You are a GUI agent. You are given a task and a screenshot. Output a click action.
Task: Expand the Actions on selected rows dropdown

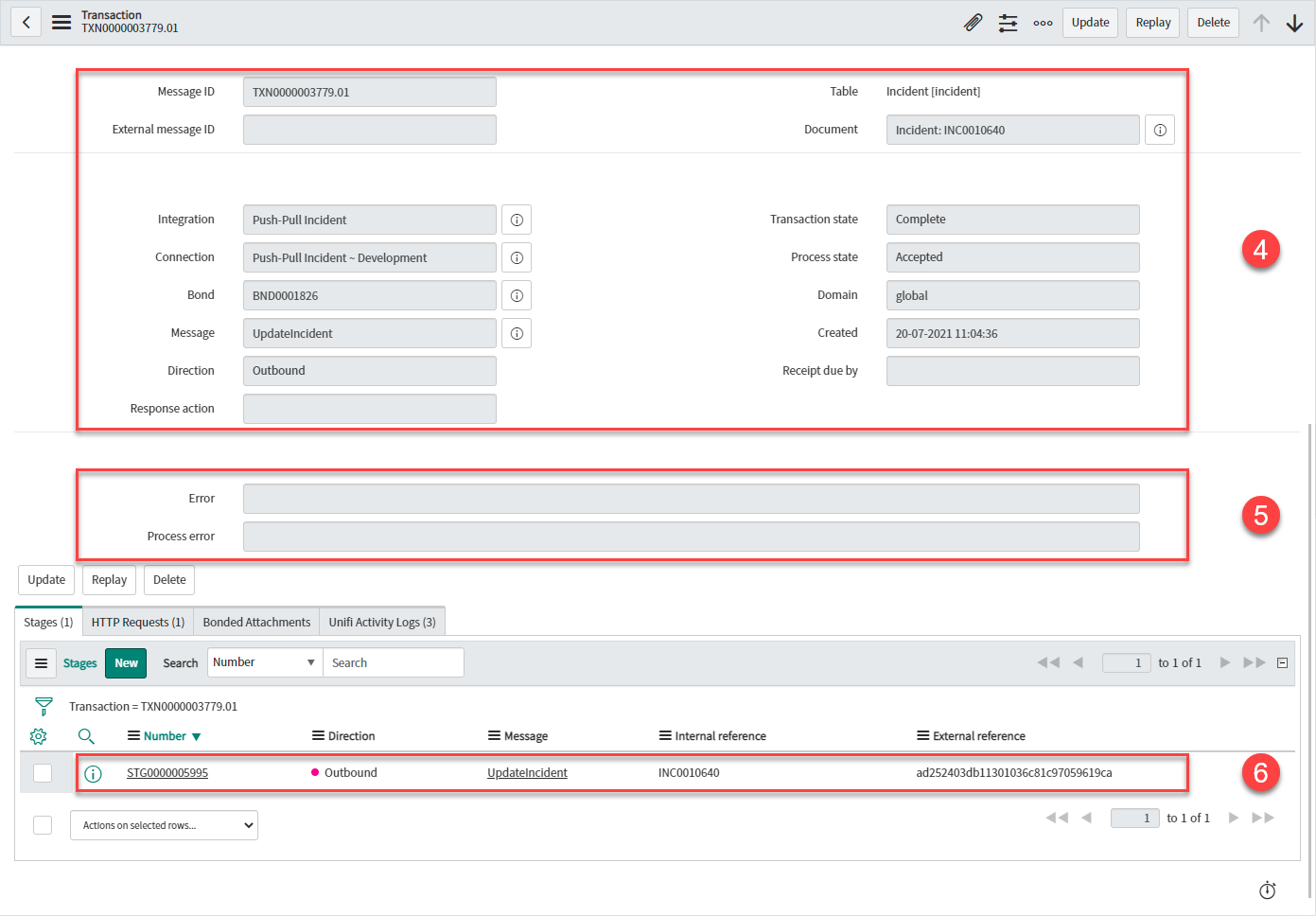[164, 825]
